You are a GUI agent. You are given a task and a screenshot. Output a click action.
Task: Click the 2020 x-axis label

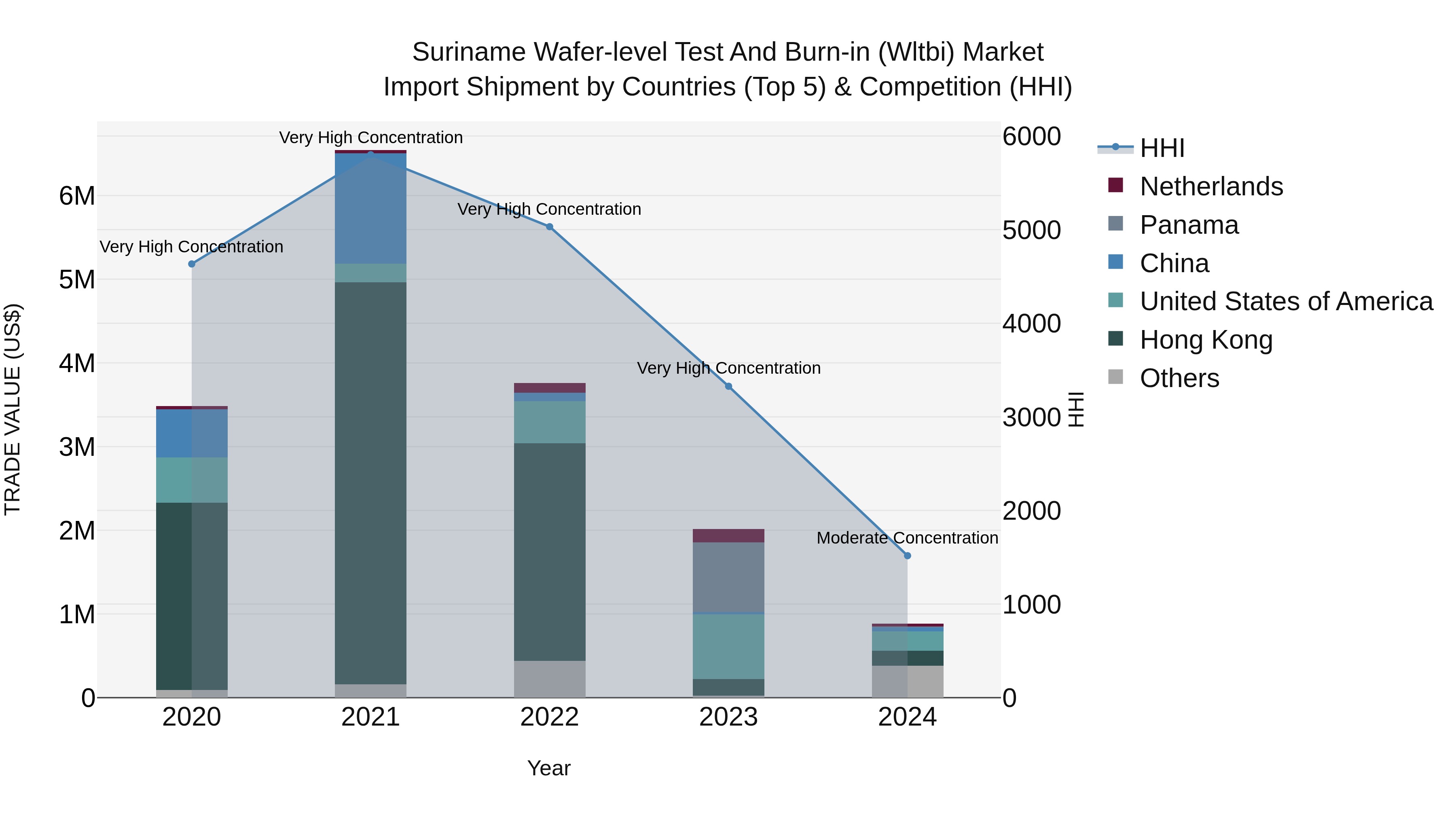point(192,717)
